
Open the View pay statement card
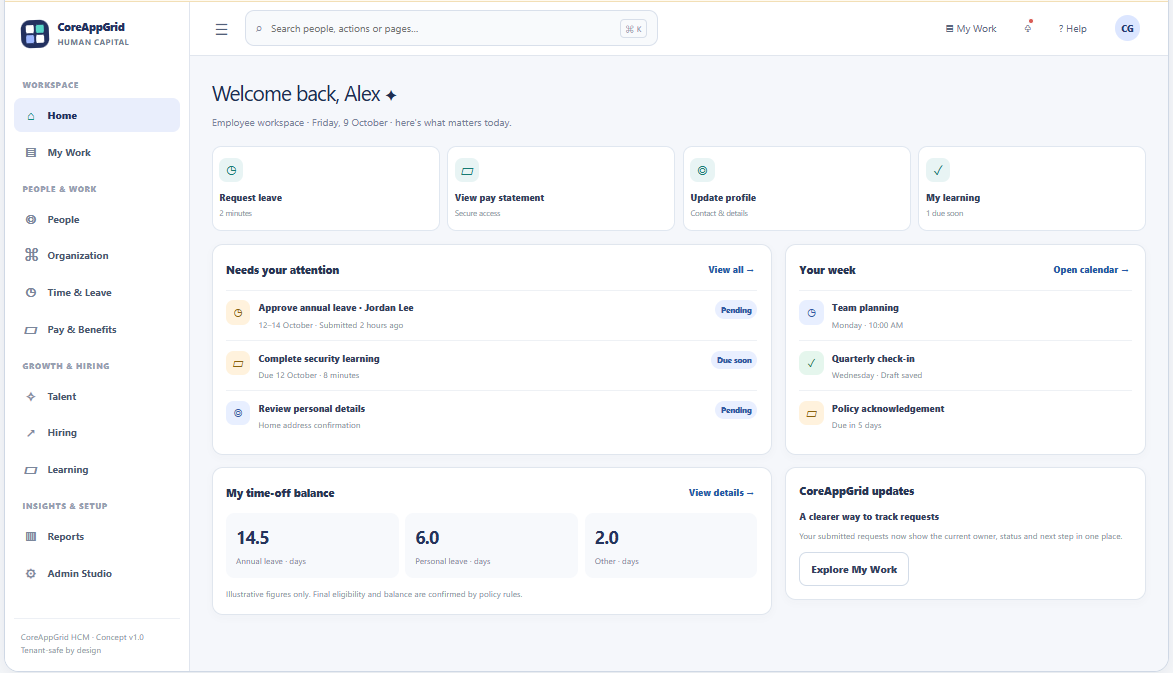[560, 188]
